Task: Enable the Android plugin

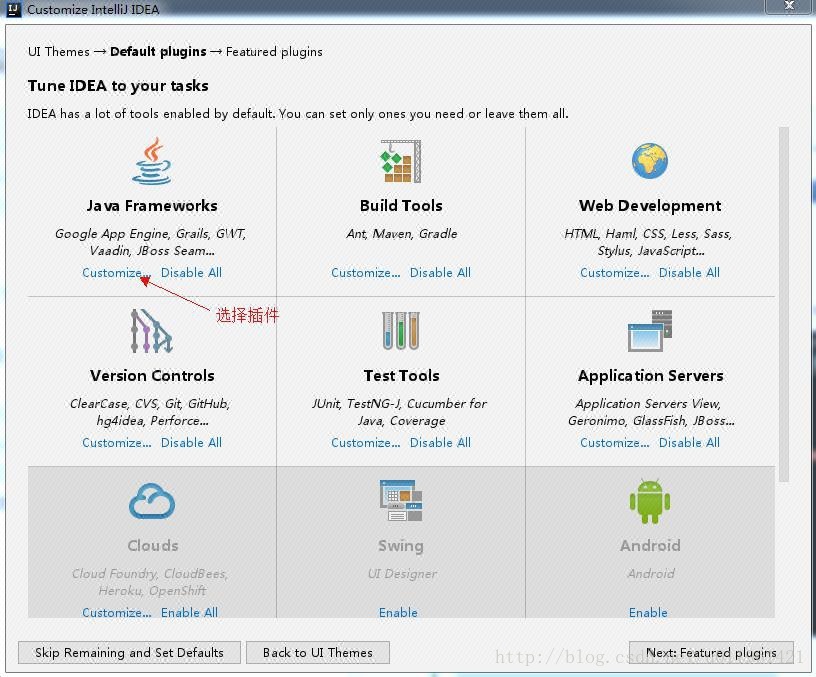Action: tap(648, 612)
